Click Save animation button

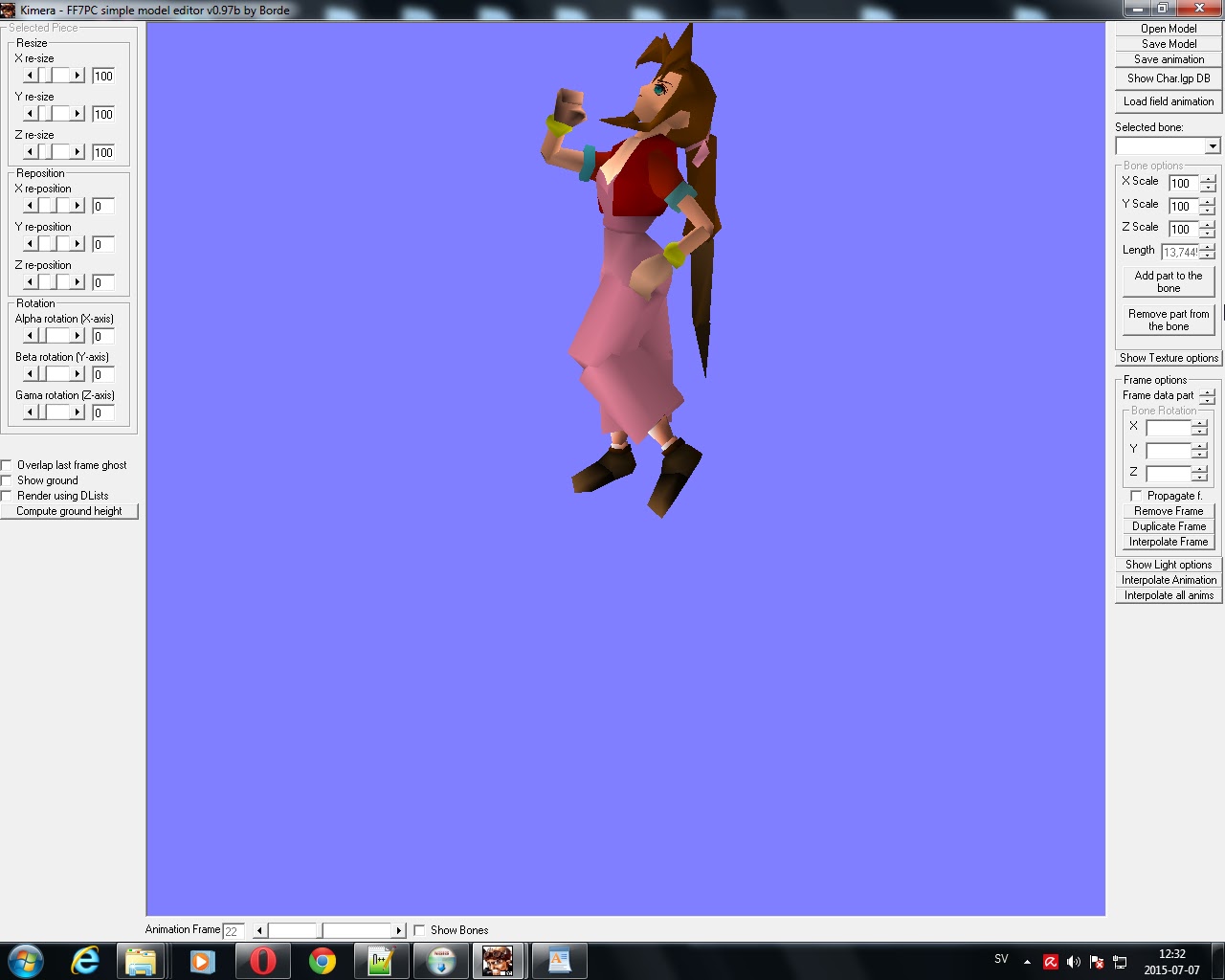pyautogui.click(x=1169, y=59)
